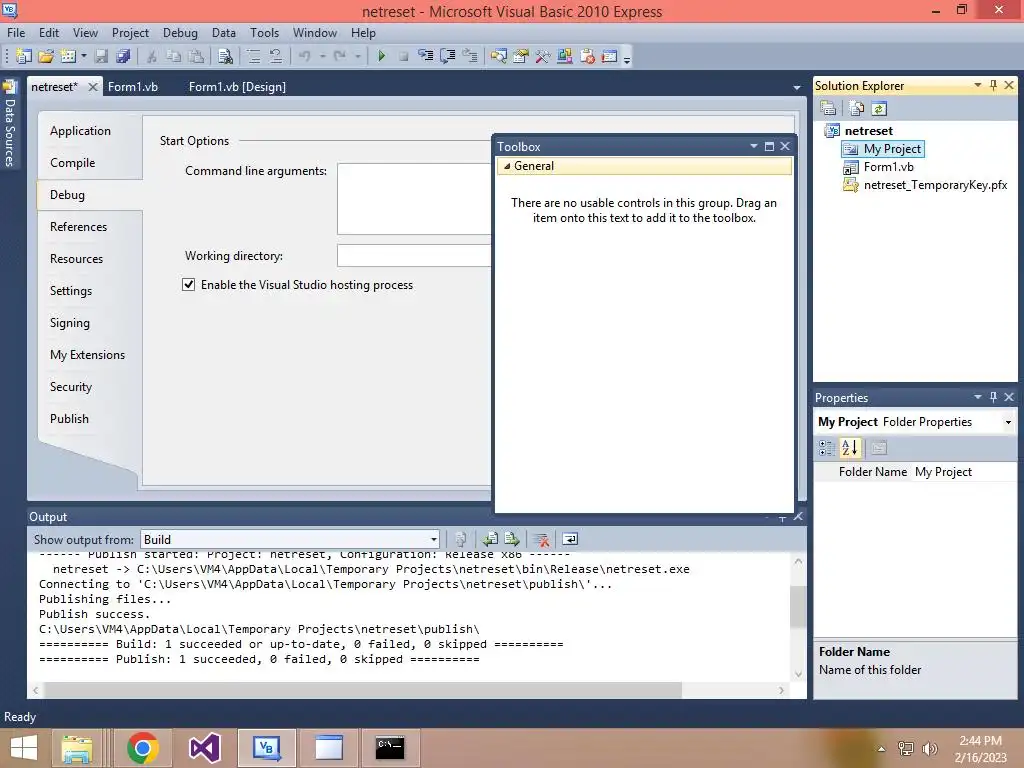Toggle Word Wrap in Output toolbar

tap(570, 539)
